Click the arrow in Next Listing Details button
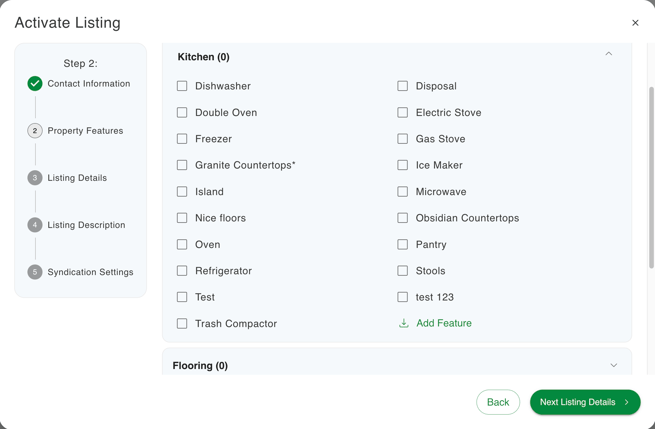The image size is (655, 429). pyautogui.click(x=627, y=403)
